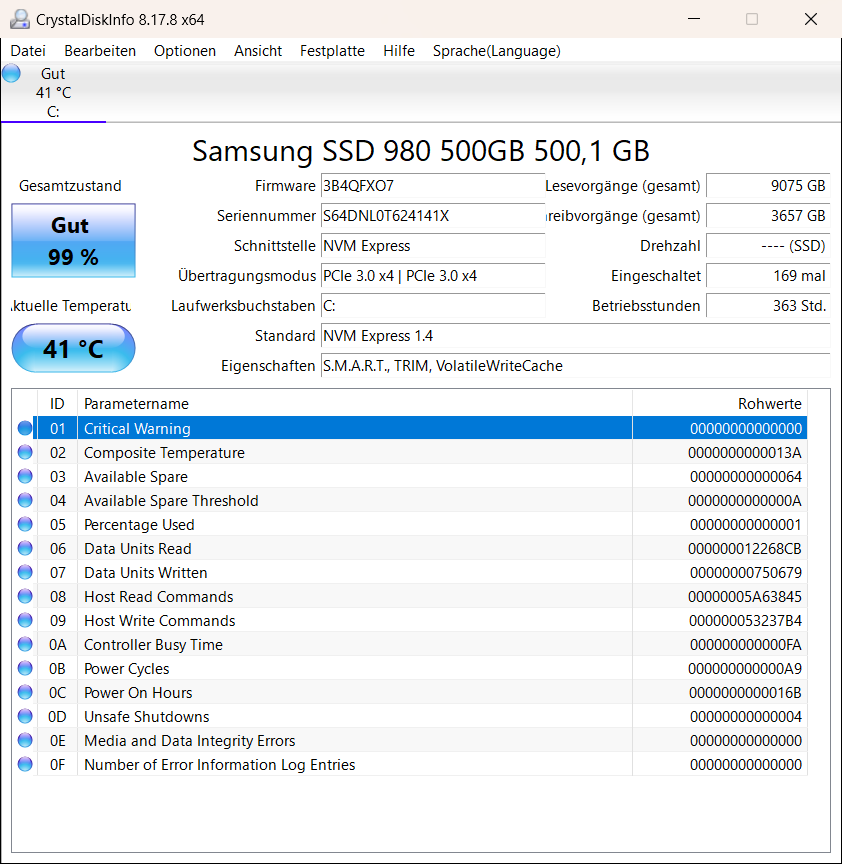842x864 pixels.
Task: Click status orb of Available Spare row
Action: [25, 476]
